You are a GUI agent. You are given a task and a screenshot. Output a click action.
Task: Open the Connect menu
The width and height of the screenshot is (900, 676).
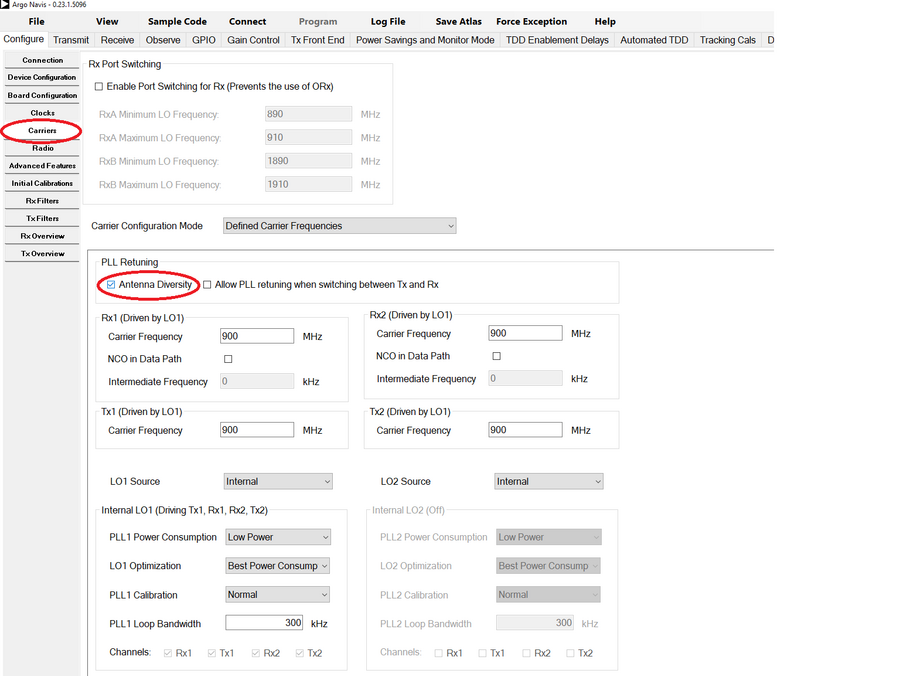tap(247, 21)
